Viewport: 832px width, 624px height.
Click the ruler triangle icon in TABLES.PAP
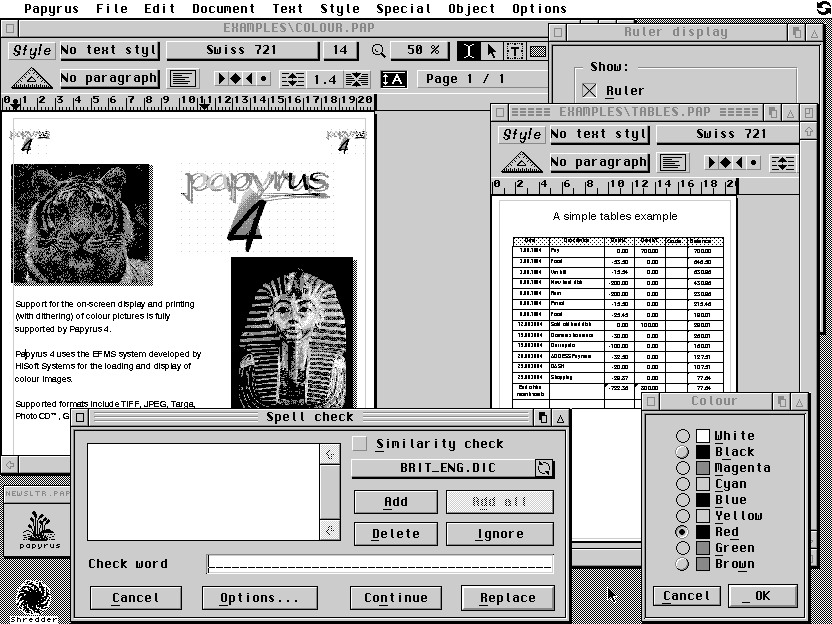pos(522,162)
